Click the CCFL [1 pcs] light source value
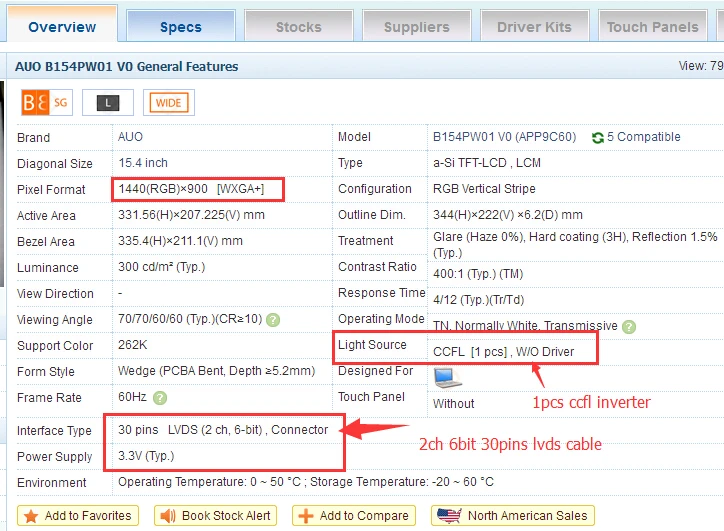The height and width of the screenshot is (531, 724). [x=503, y=352]
